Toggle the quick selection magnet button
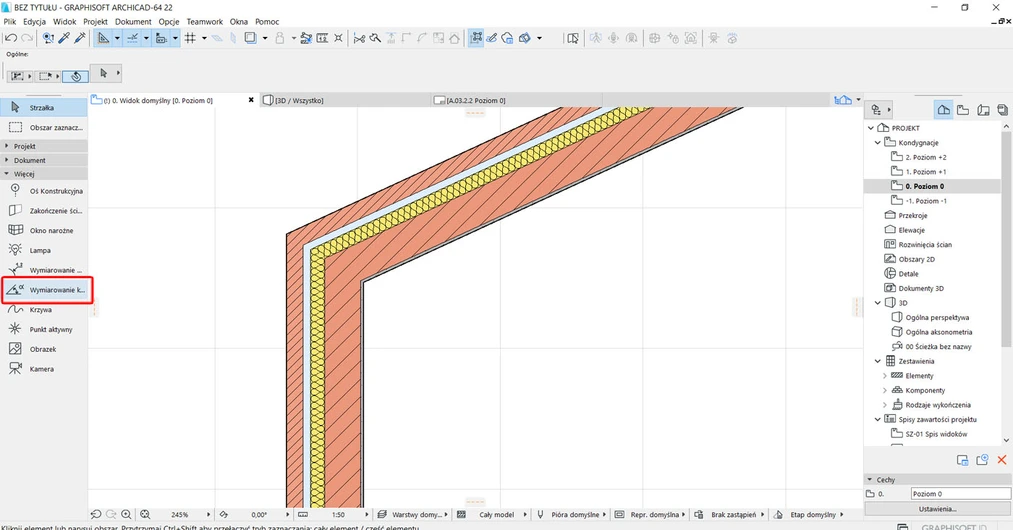This screenshot has height=530, width=1013. pos(76,76)
